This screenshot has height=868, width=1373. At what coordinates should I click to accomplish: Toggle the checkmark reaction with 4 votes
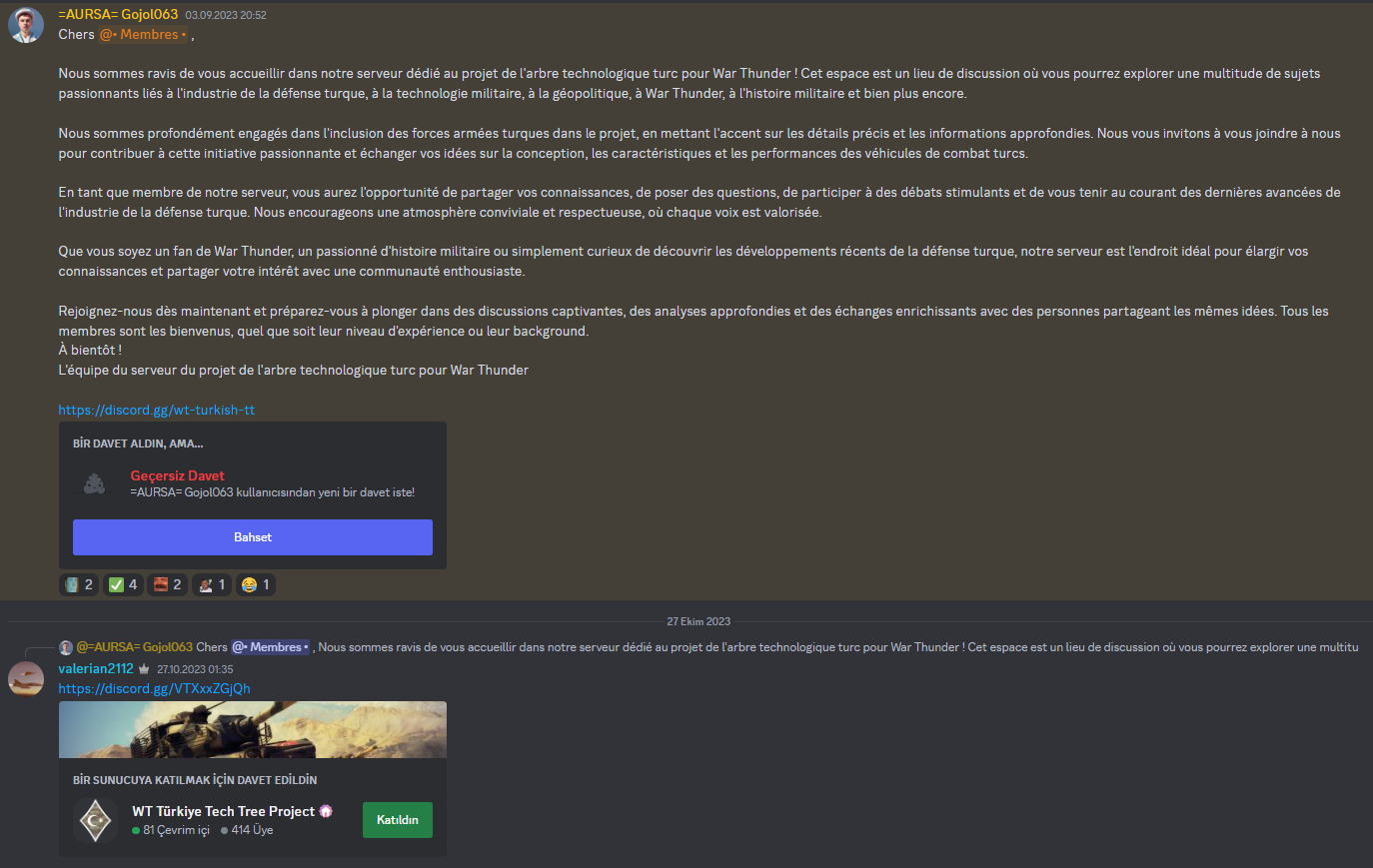(123, 584)
